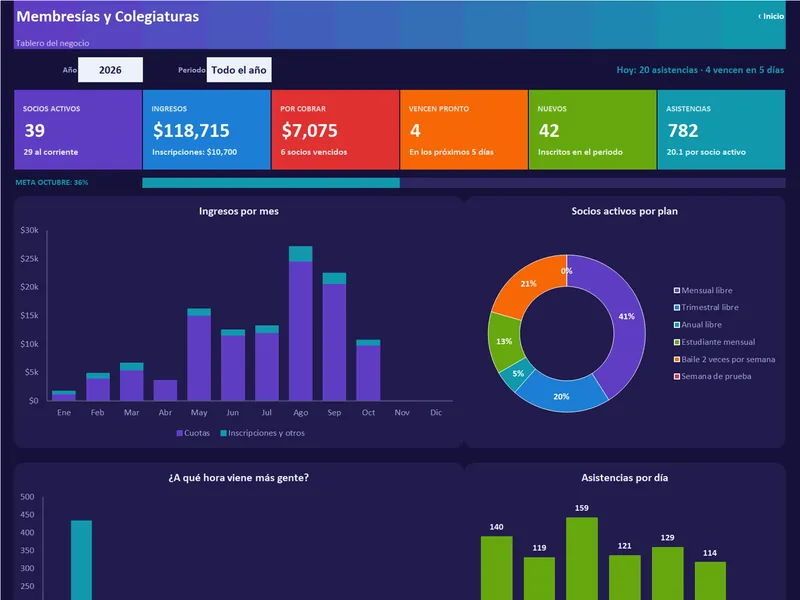Click the 'META OCTUBRE: 36%' label
The height and width of the screenshot is (600, 800).
52,182
